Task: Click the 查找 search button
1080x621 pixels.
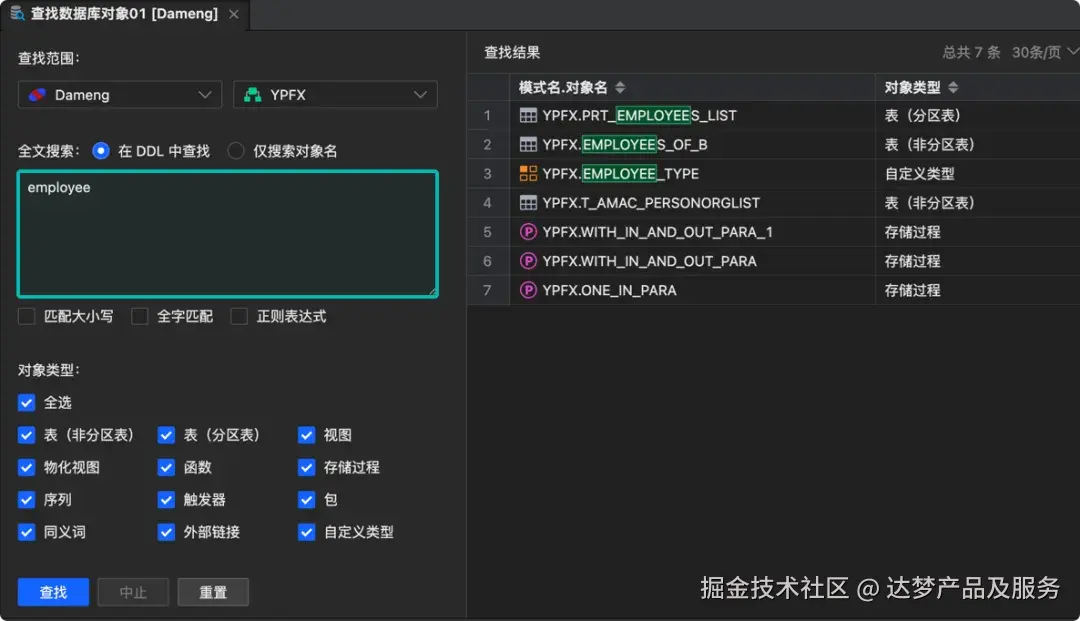Action: point(53,592)
